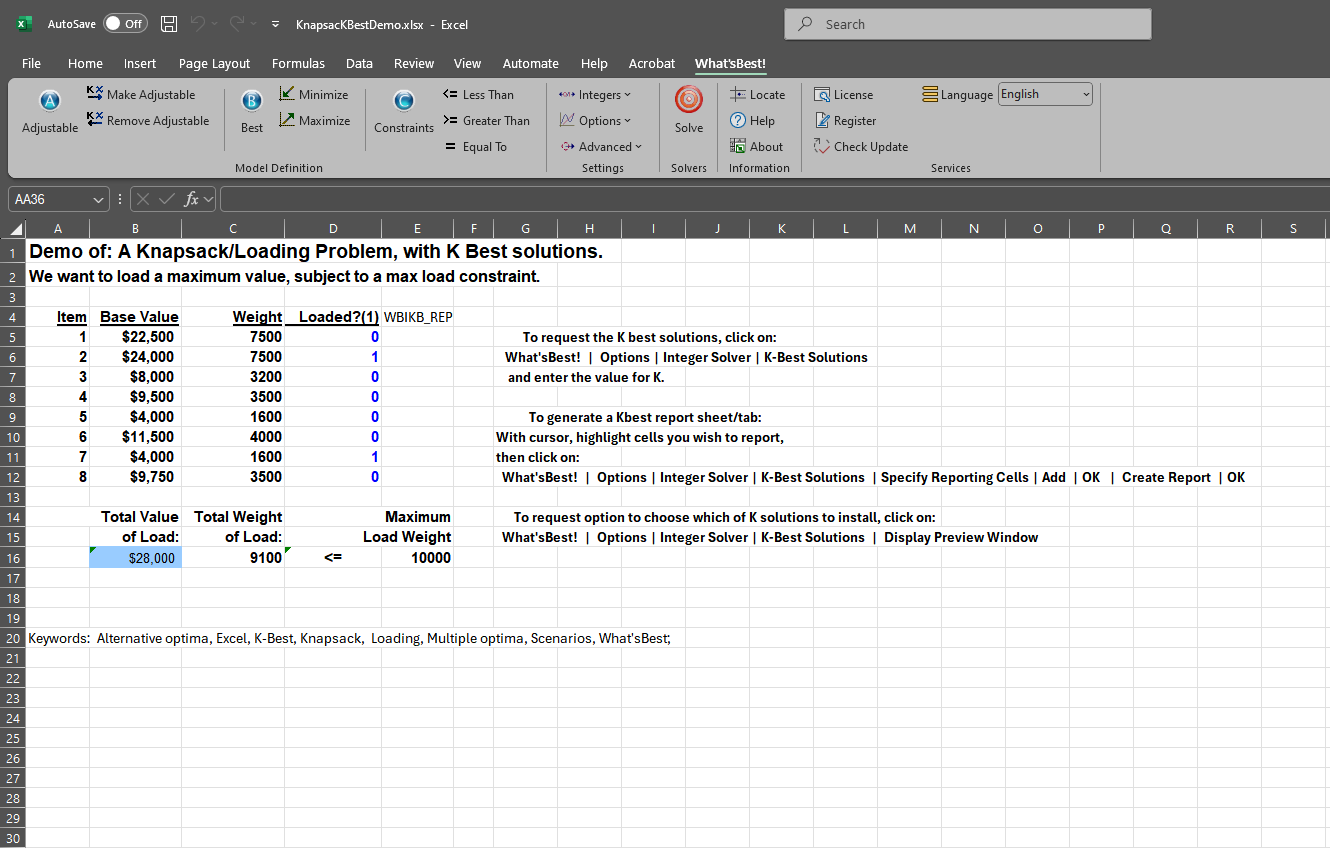Image resolution: width=1330 pixels, height=848 pixels.
Task: Click Remove Adjustable in ribbon
Action: click(x=148, y=120)
